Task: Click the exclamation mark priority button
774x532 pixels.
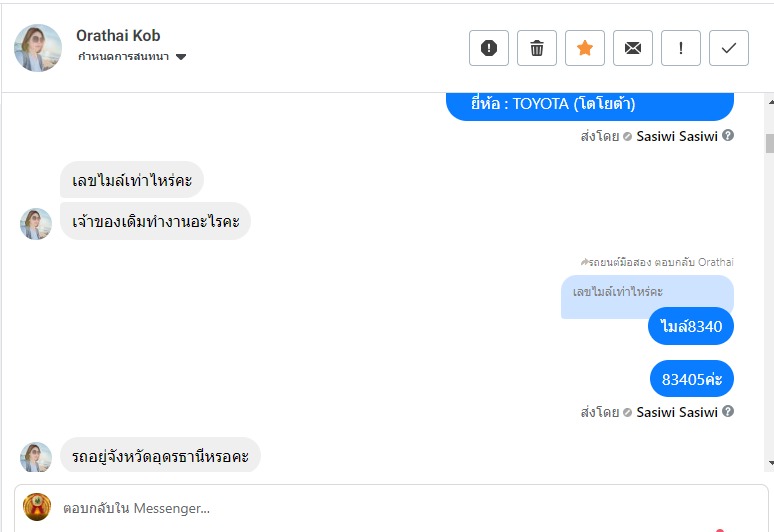Action: pos(681,48)
